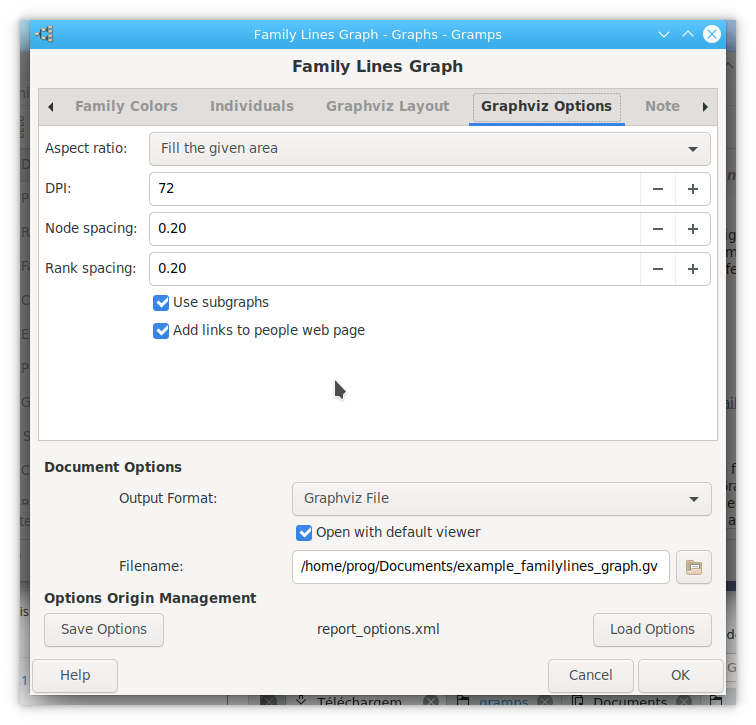Click the Filename path field

point(480,567)
